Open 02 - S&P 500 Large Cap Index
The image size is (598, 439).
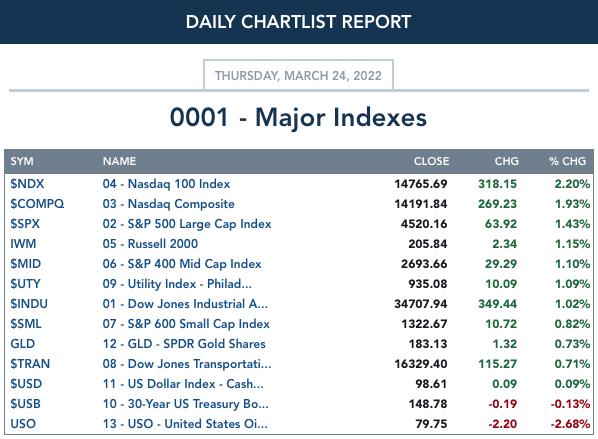click(187, 224)
